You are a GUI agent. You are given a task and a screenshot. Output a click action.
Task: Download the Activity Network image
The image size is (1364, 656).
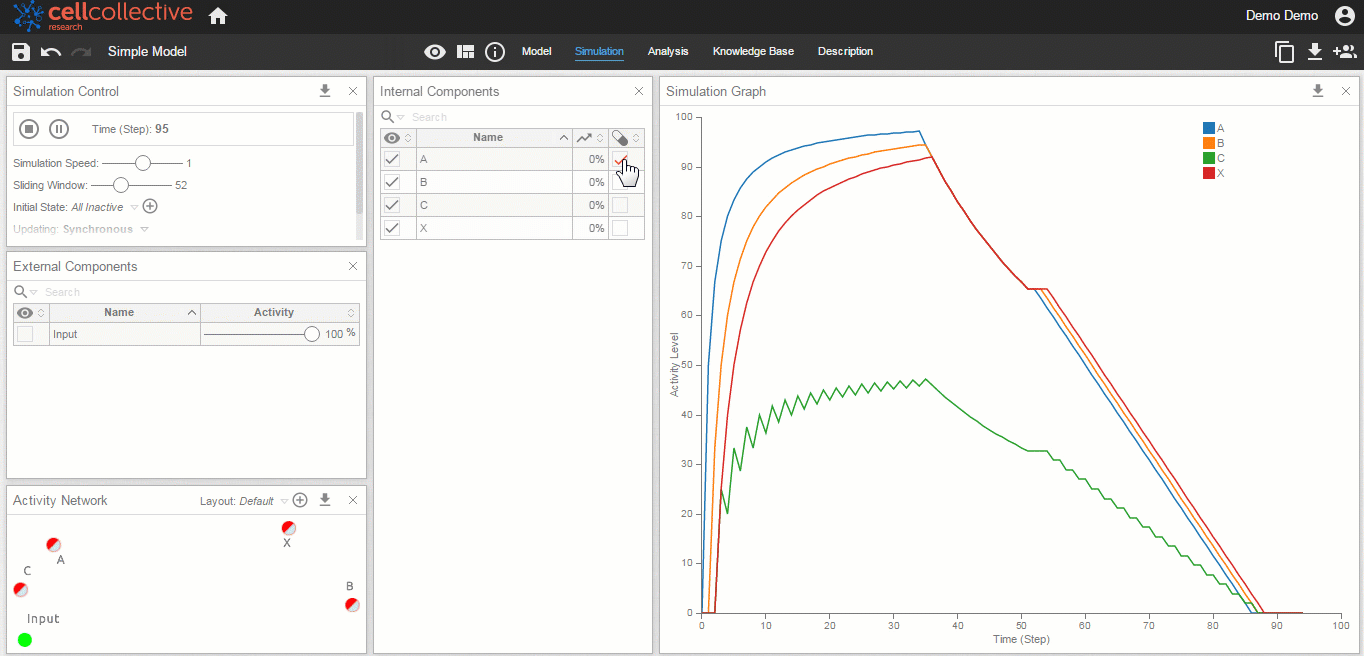pyautogui.click(x=325, y=500)
